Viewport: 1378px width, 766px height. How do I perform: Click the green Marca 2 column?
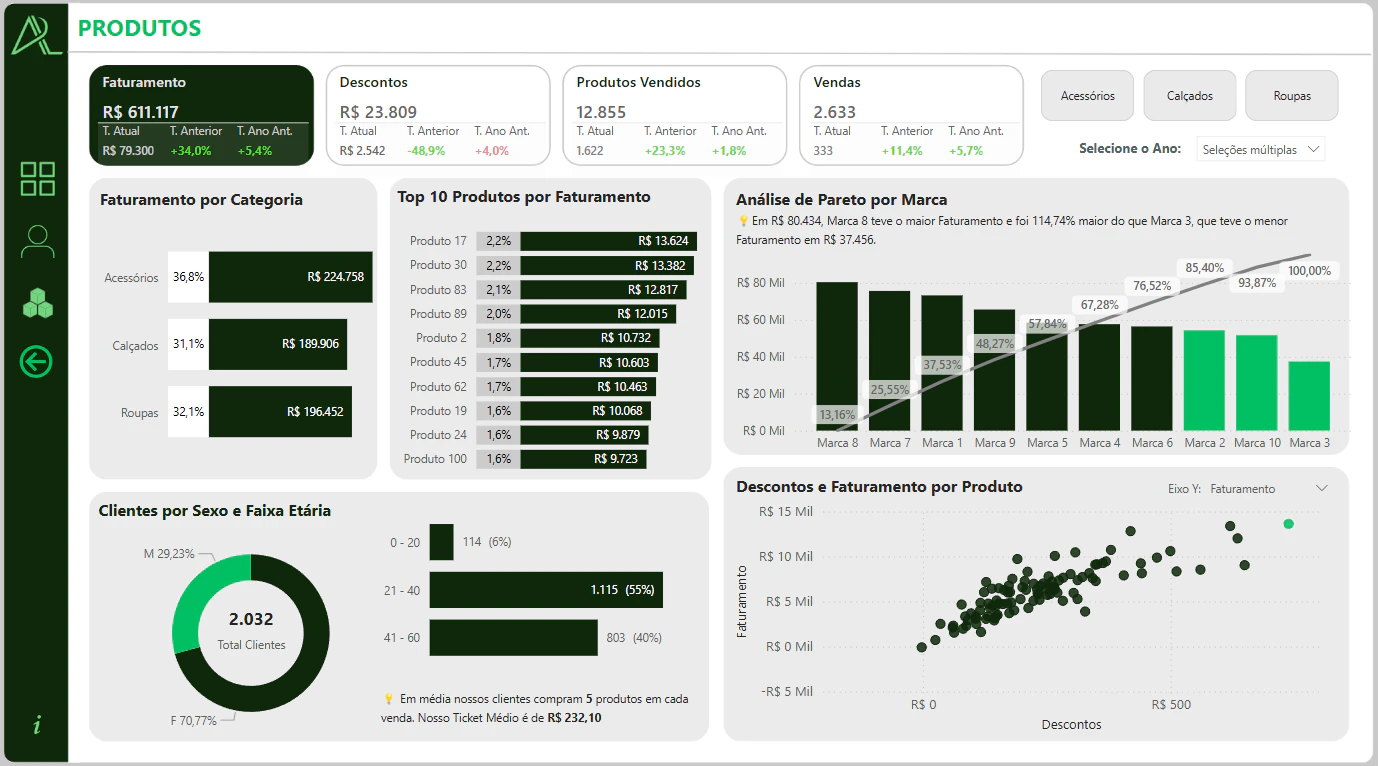(x=1204, y=381)
